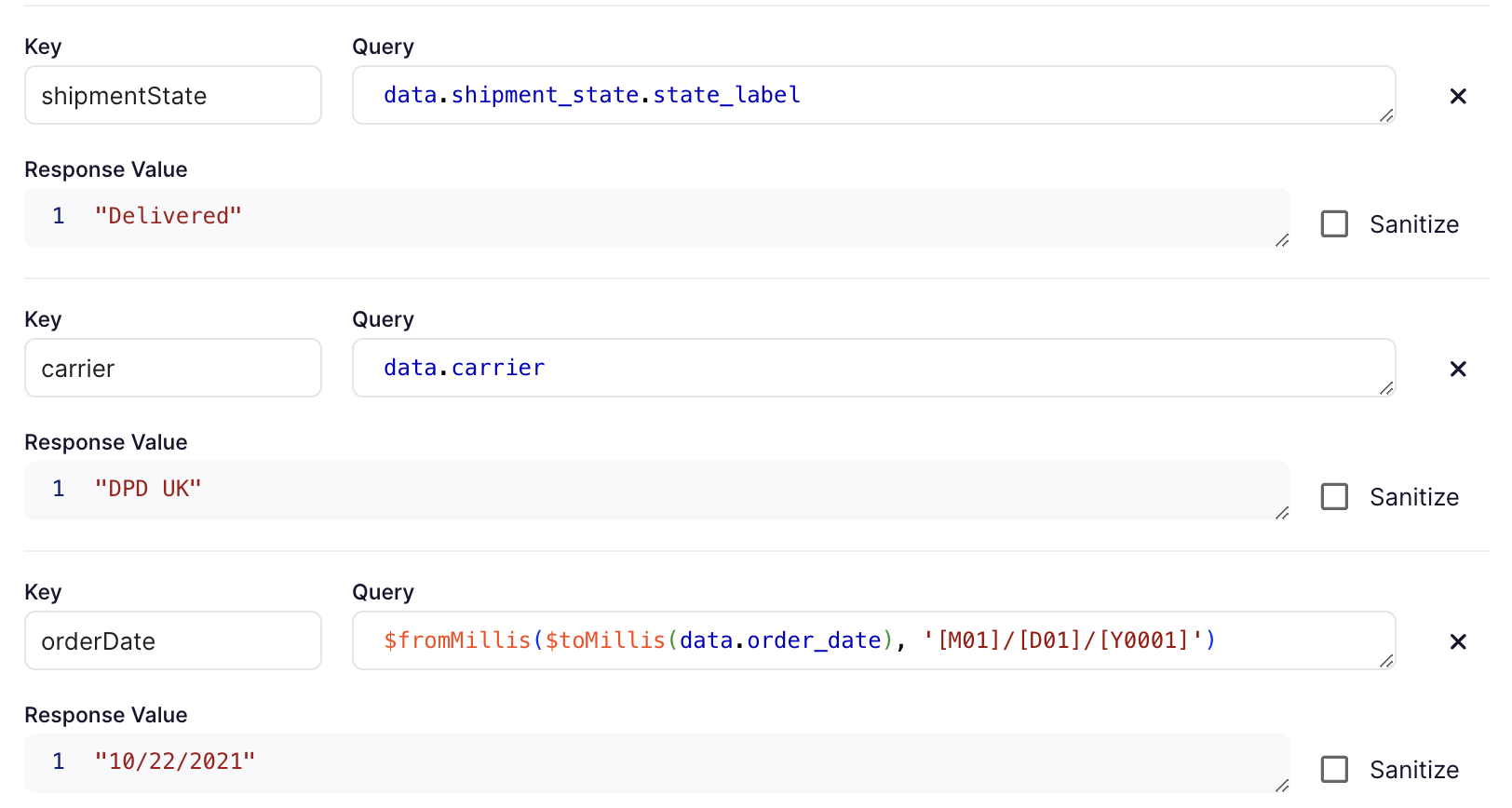This screenshot has width=1512, height=808.
Task: Edit the shipmentState key field
Action: (173, 95)
